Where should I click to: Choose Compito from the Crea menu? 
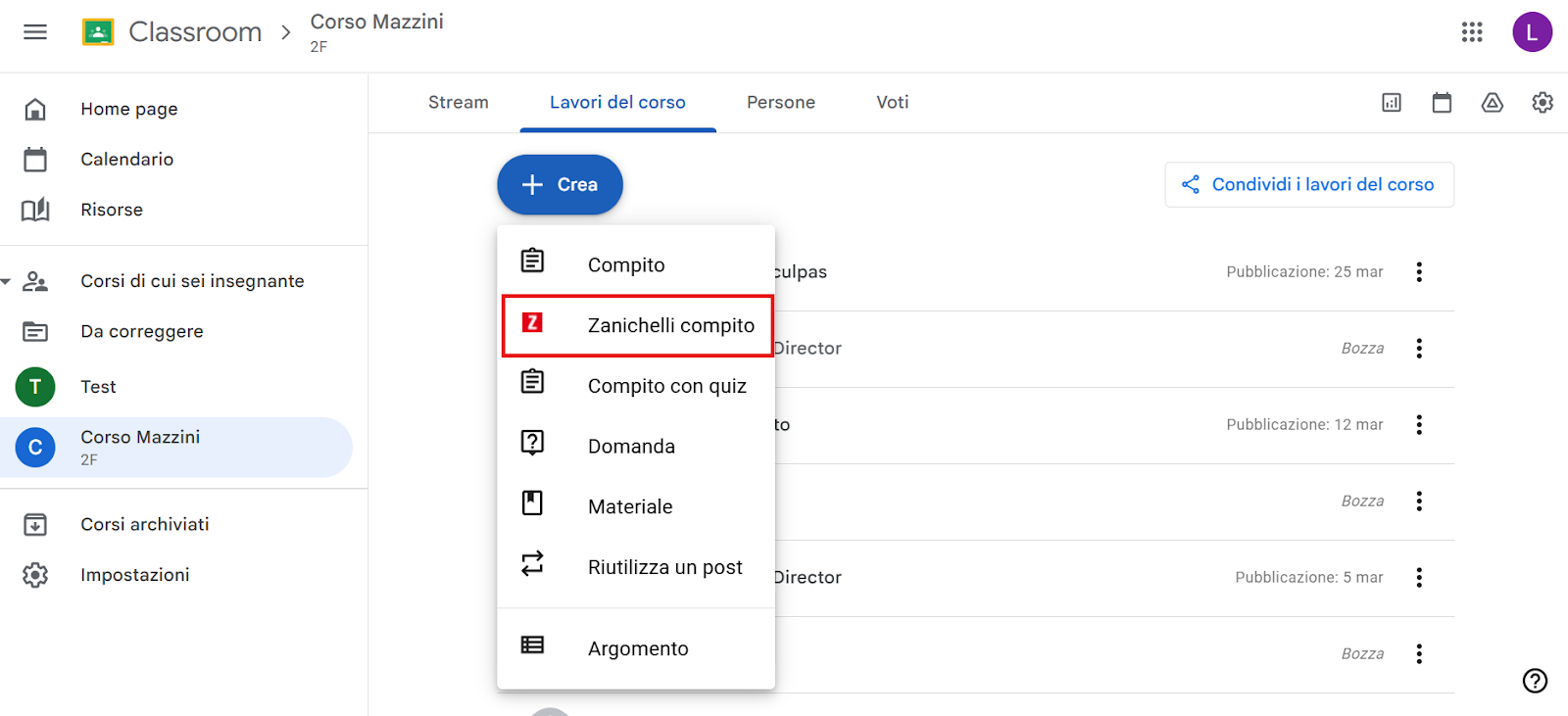point(636,264)
